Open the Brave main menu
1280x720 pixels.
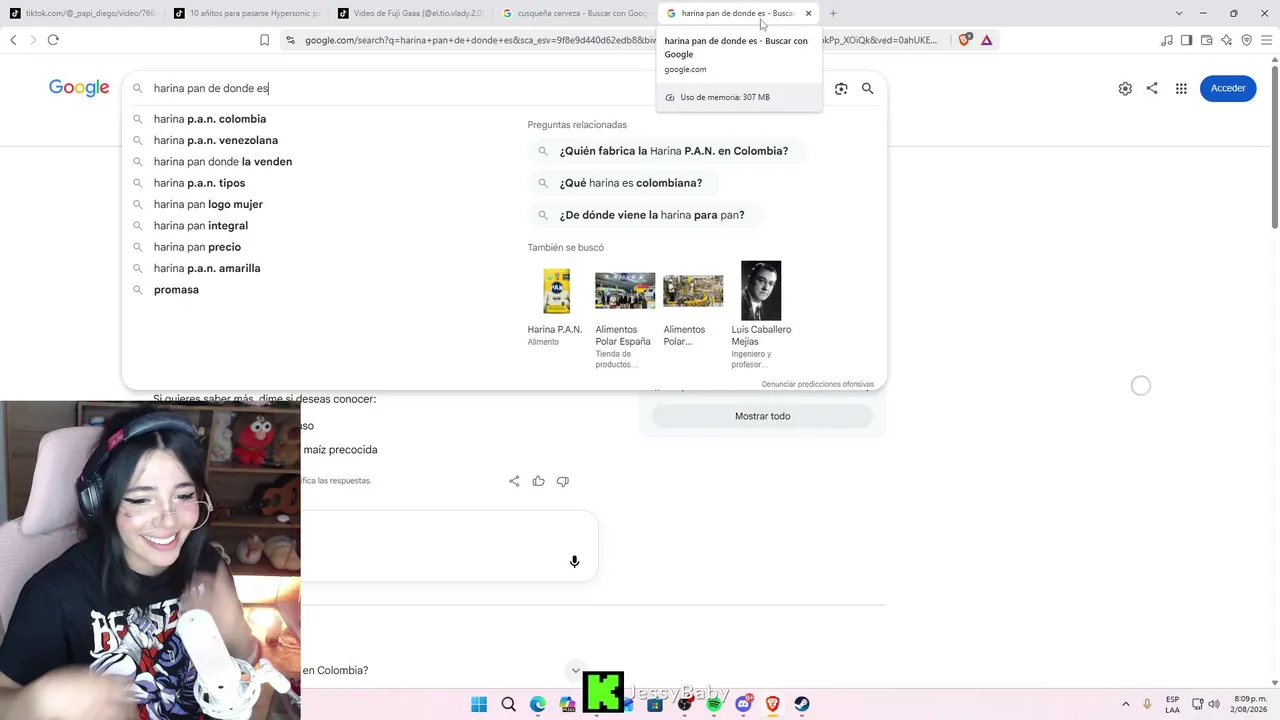(1266, 40)
